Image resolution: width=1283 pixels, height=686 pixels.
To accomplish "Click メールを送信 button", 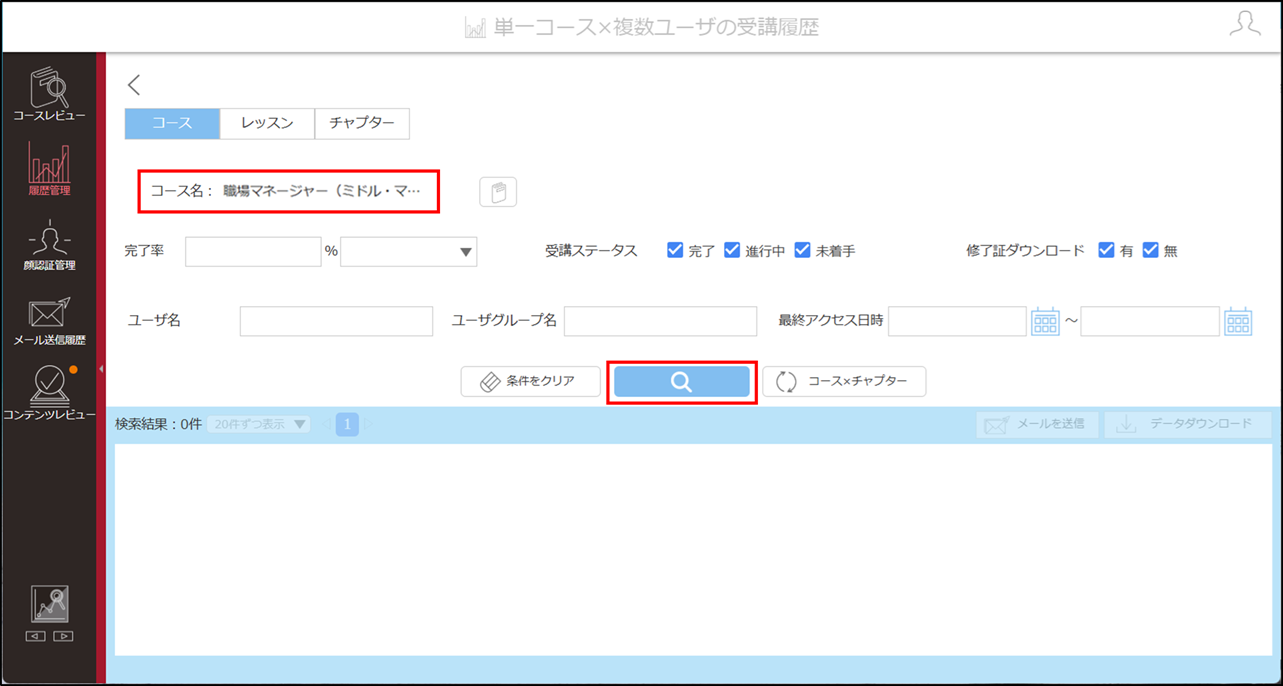I will [1038, 424].
